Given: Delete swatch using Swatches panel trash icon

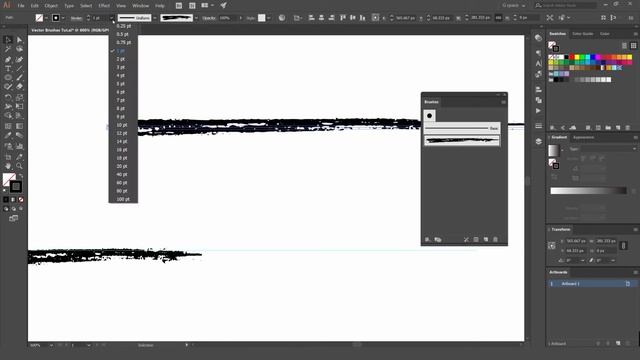Looking at the screenshot, I should (628, 128).
